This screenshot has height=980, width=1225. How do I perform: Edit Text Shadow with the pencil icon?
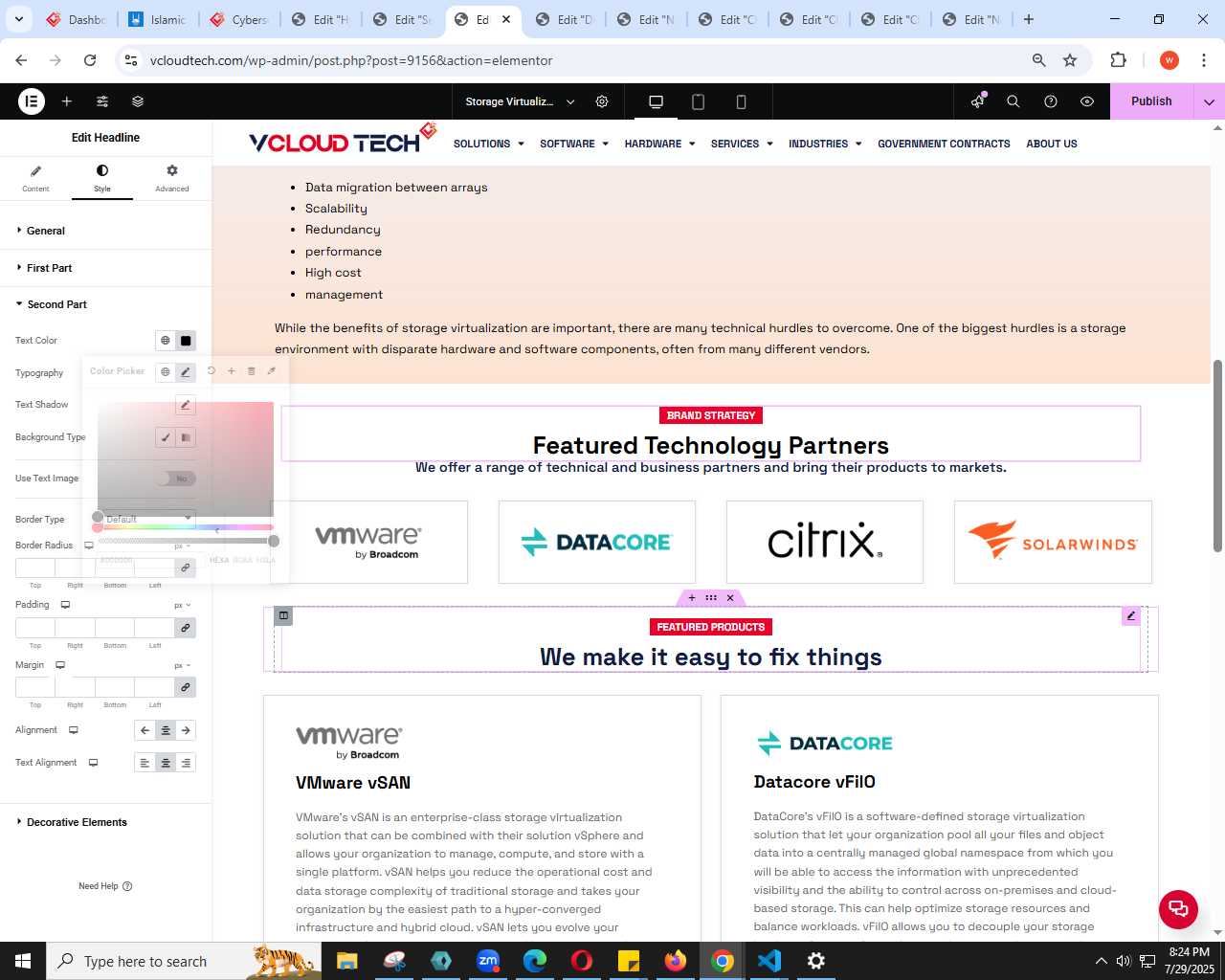tap(186, 405)
